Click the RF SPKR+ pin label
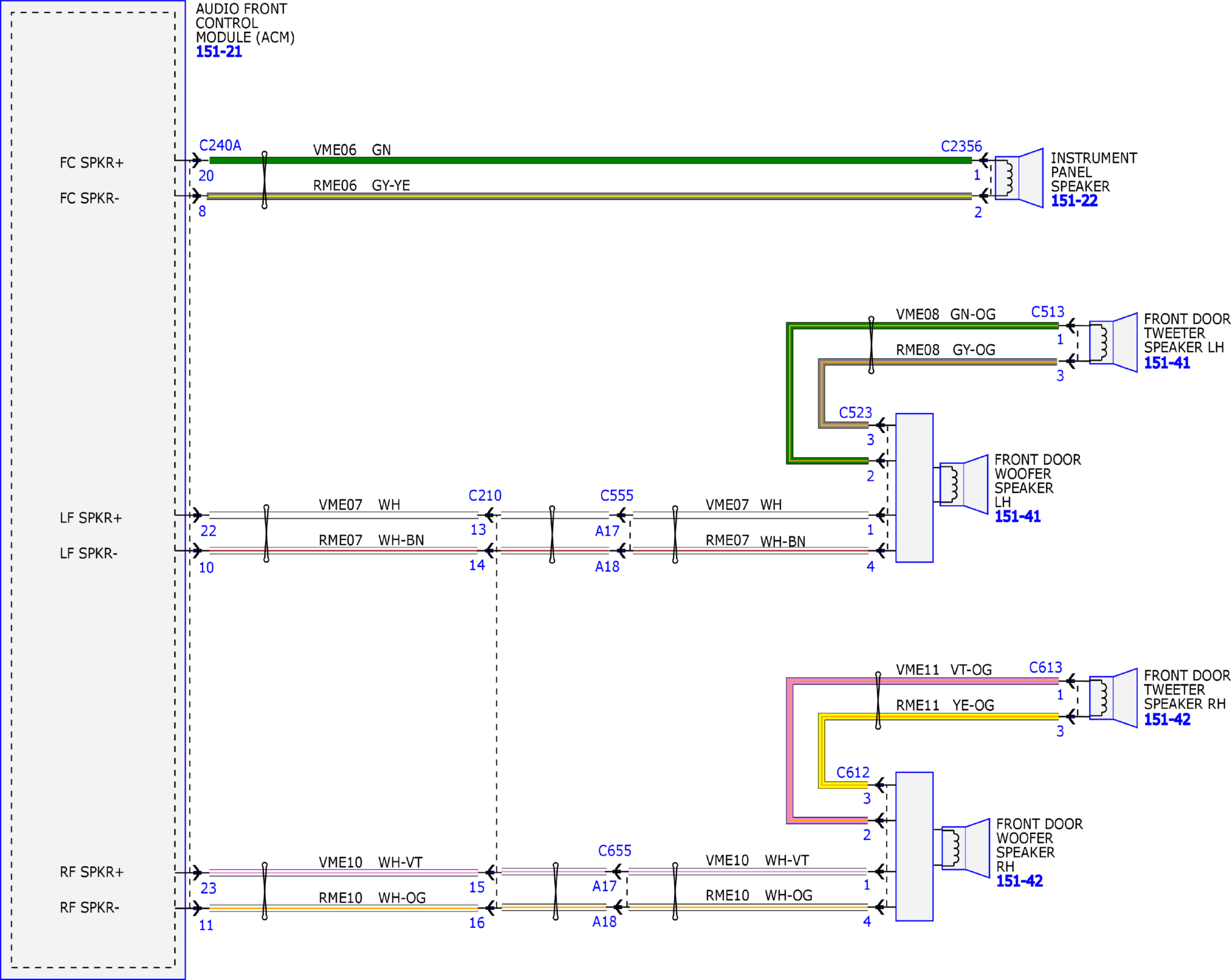 (91, 872)
